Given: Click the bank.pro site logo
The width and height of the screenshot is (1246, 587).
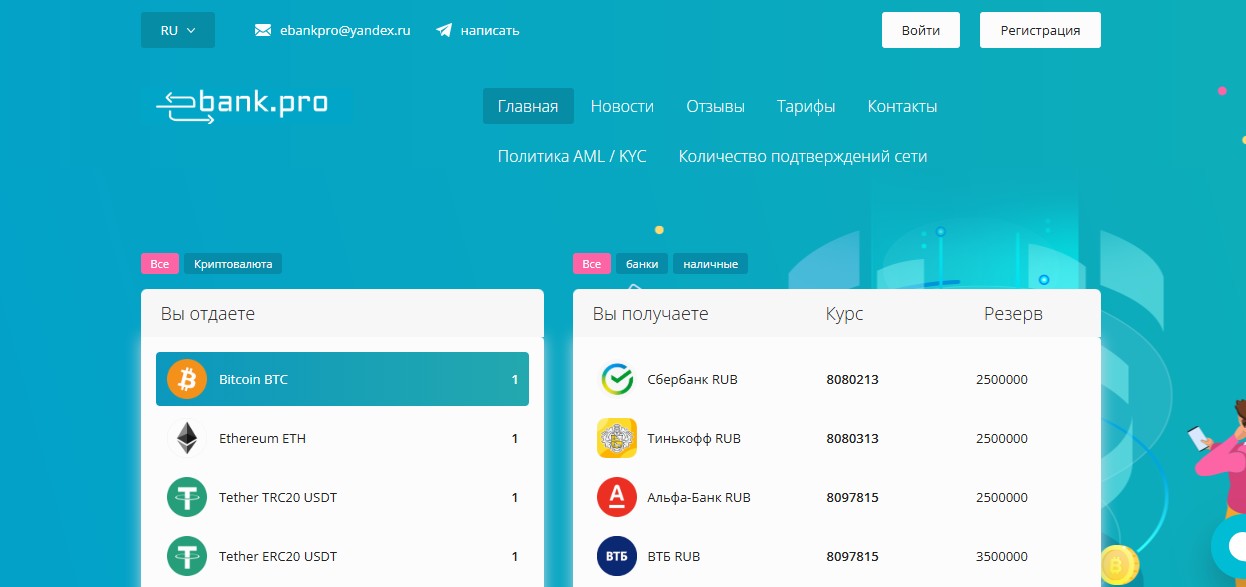Looking at the screenshot, I should point(242,105).
